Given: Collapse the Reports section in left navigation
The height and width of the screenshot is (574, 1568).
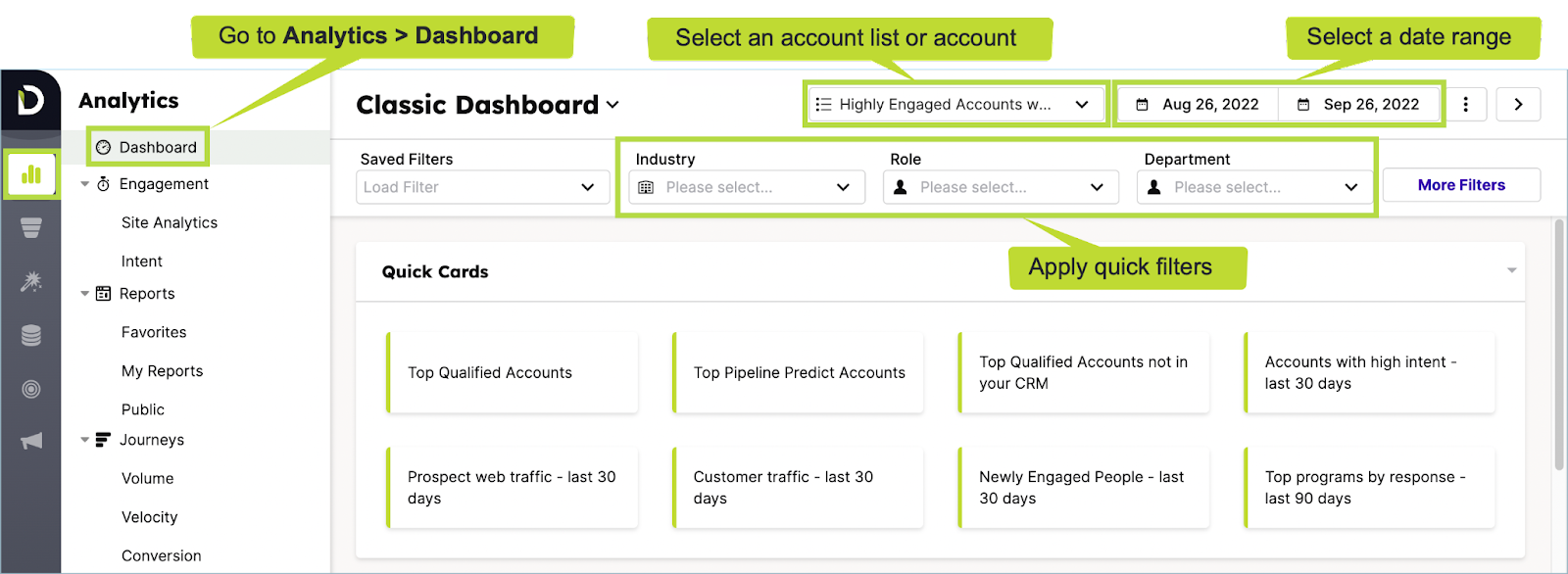Looking at the screenshot, I should [84, 293].
